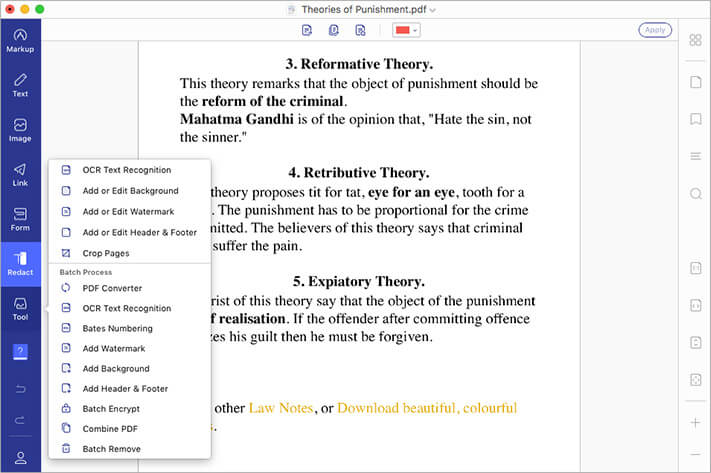Open the red redaction color dropdown
This screenshot has height=473, width=711.
[406, 30]
